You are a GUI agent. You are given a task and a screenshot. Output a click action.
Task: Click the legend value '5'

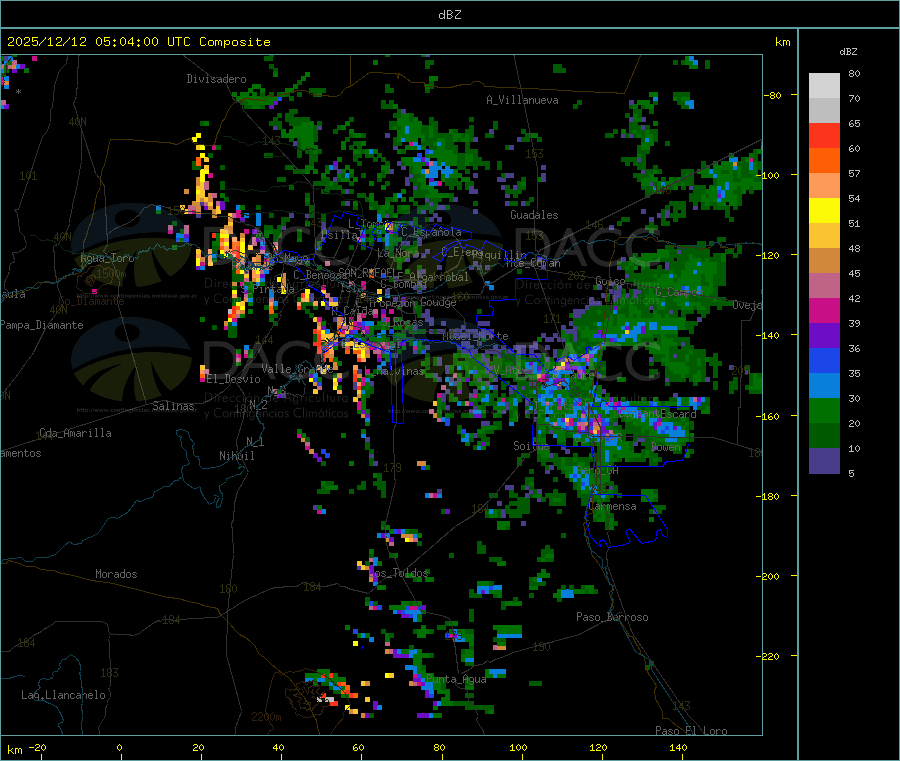point(851,473)
